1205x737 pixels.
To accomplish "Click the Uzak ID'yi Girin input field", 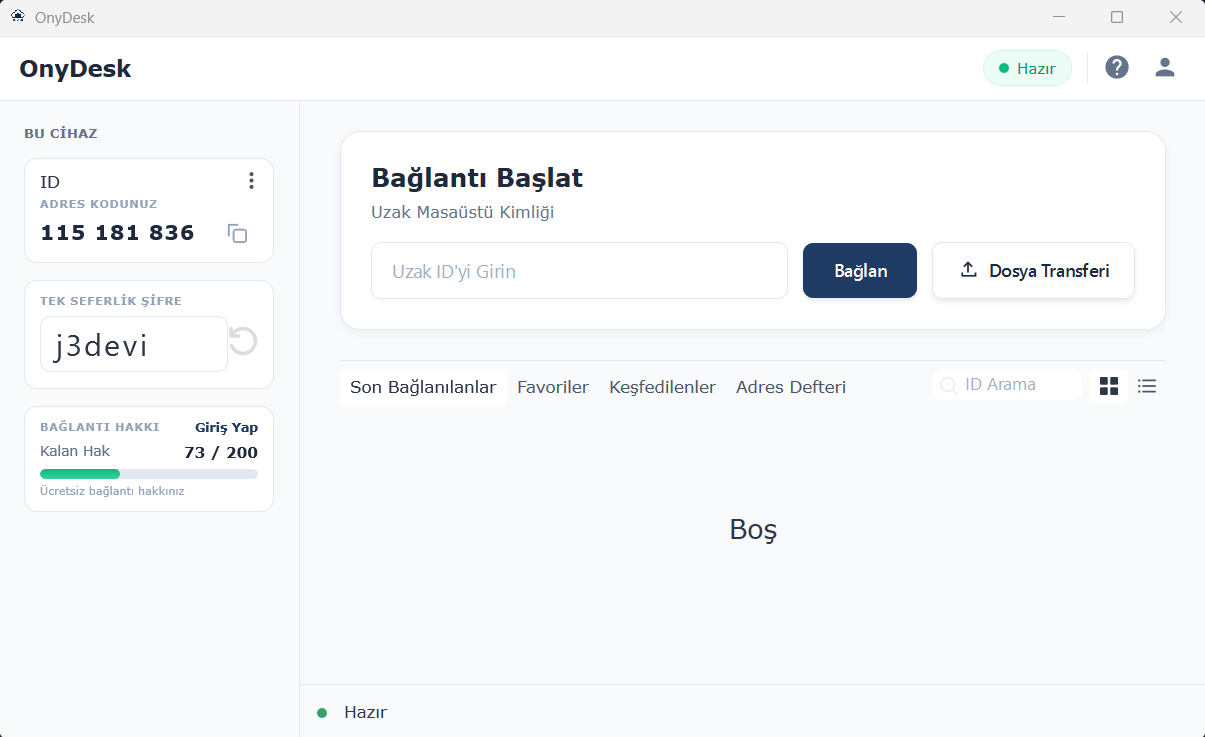I will (x=579, y=270).
